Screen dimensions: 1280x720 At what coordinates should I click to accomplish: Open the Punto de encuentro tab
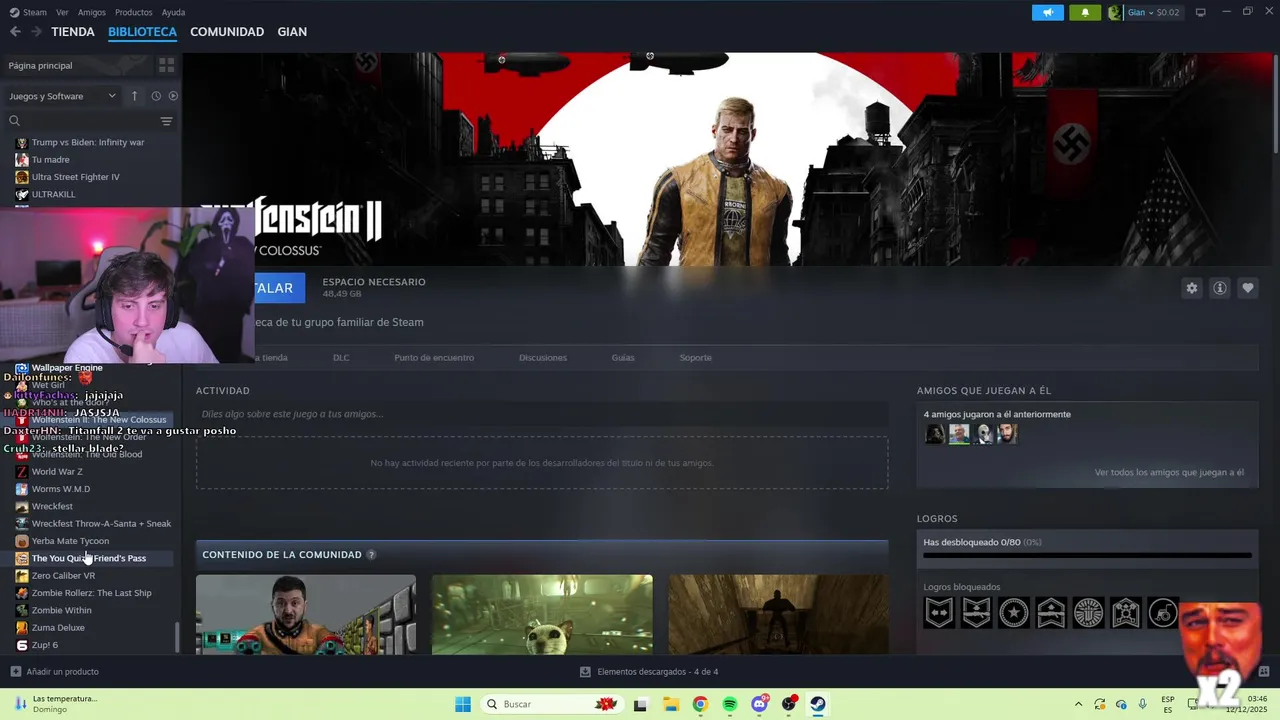(x=434, y=357)
